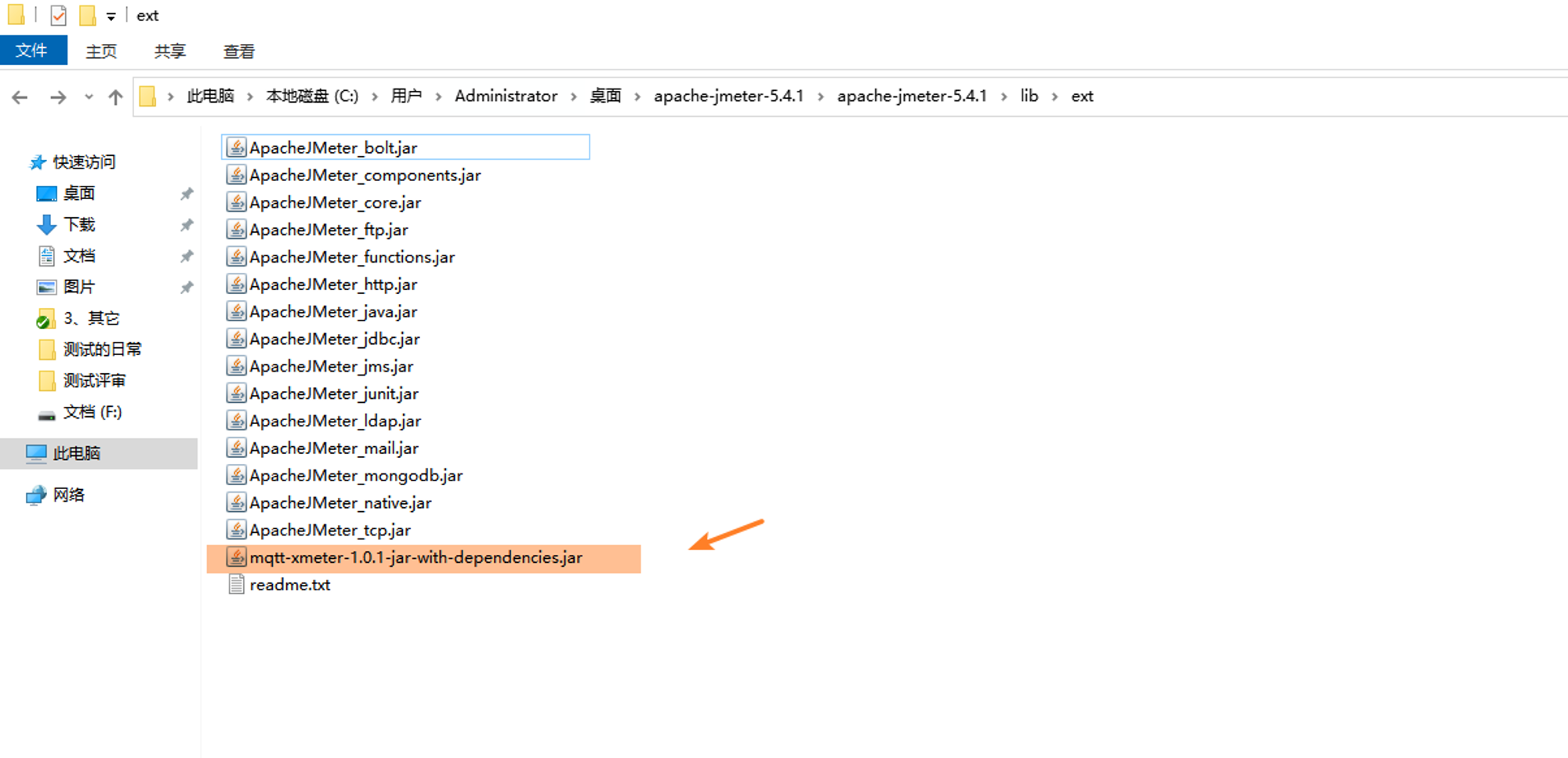This screenshot has height=758, width=1568.
Task: Go to 用户 breadcrumb
Action: point(406,96)
